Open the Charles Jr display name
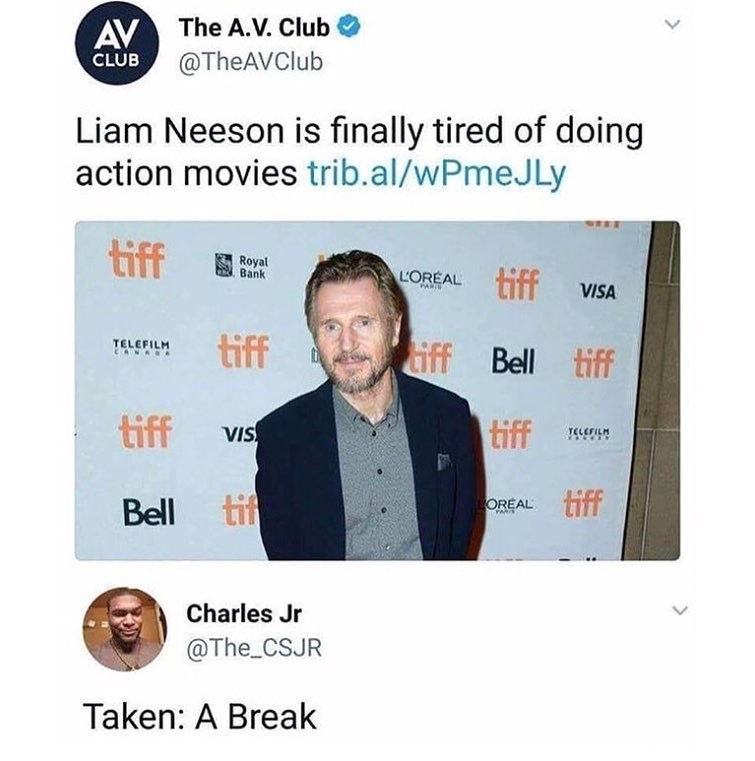 click(244, 613)
